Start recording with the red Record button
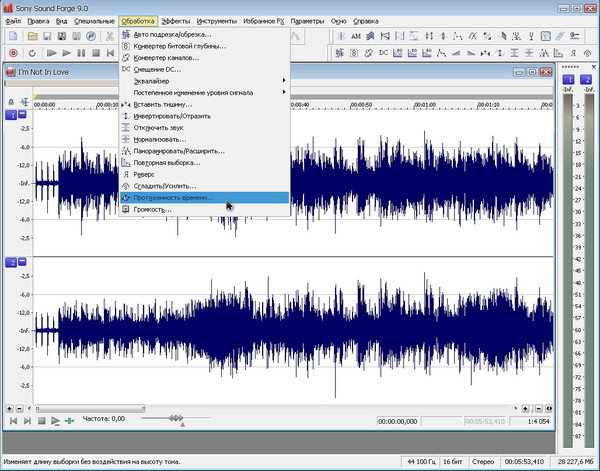Screen dimensions: 600x471 [x=13, y=53]
